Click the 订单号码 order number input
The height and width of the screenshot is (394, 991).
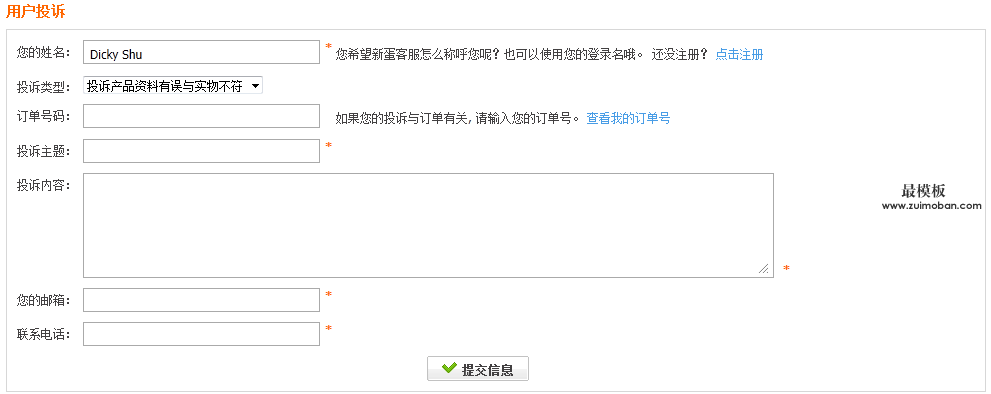click(x=202, y=116)
